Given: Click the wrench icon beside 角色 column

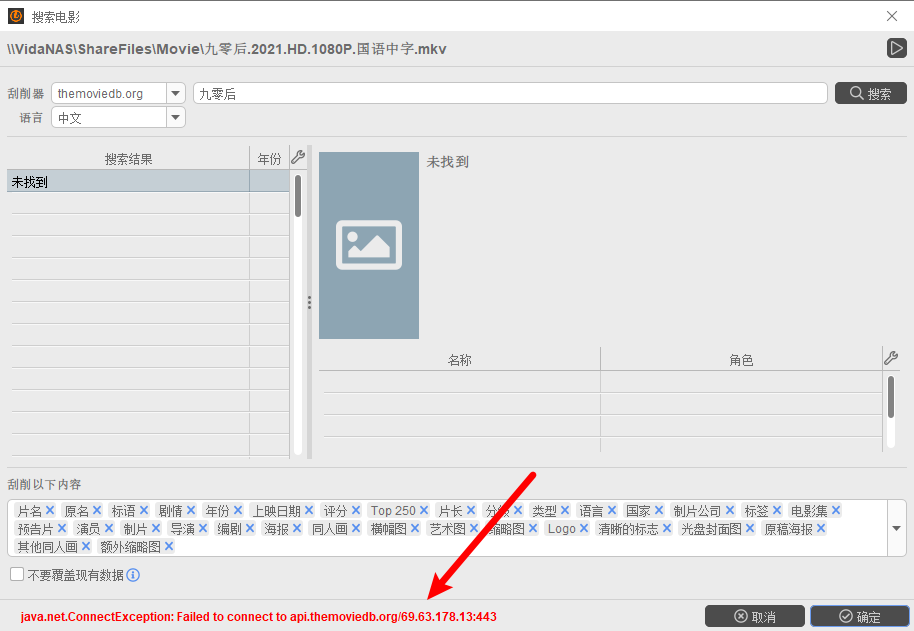Looking at the screenshot, I should coord(891,358).
